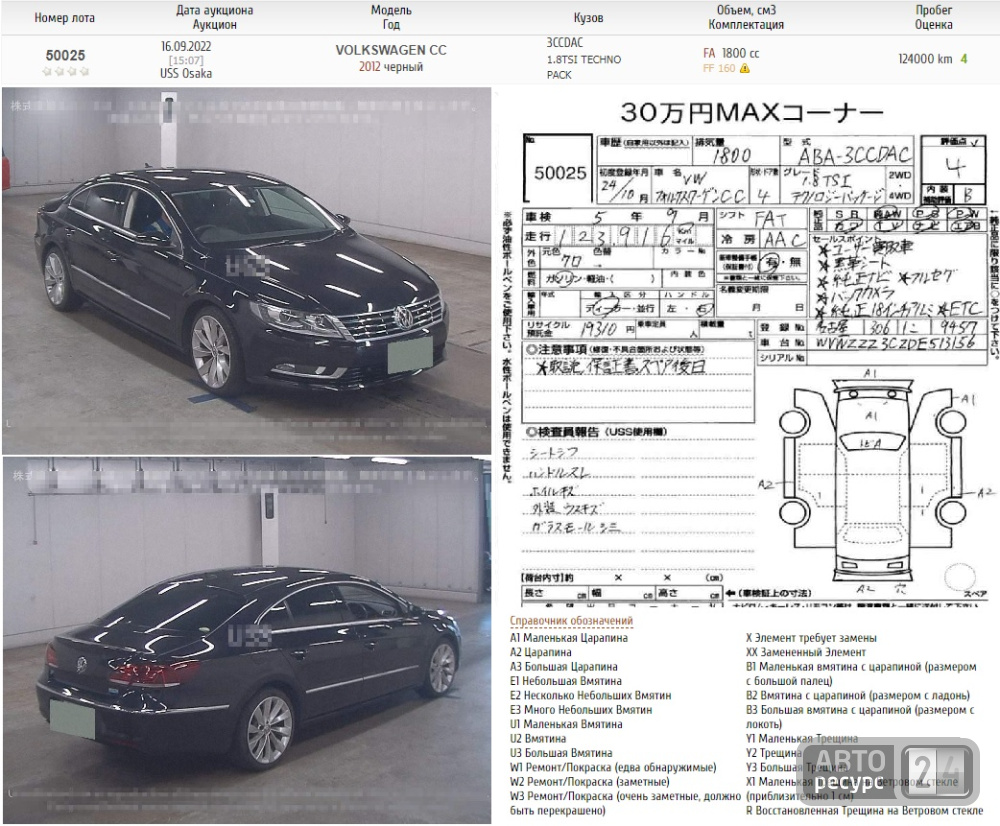Viewport: 1000px width, 826px height.
Task: Click the 'Кузов' column header
Action: coord(588,18)
